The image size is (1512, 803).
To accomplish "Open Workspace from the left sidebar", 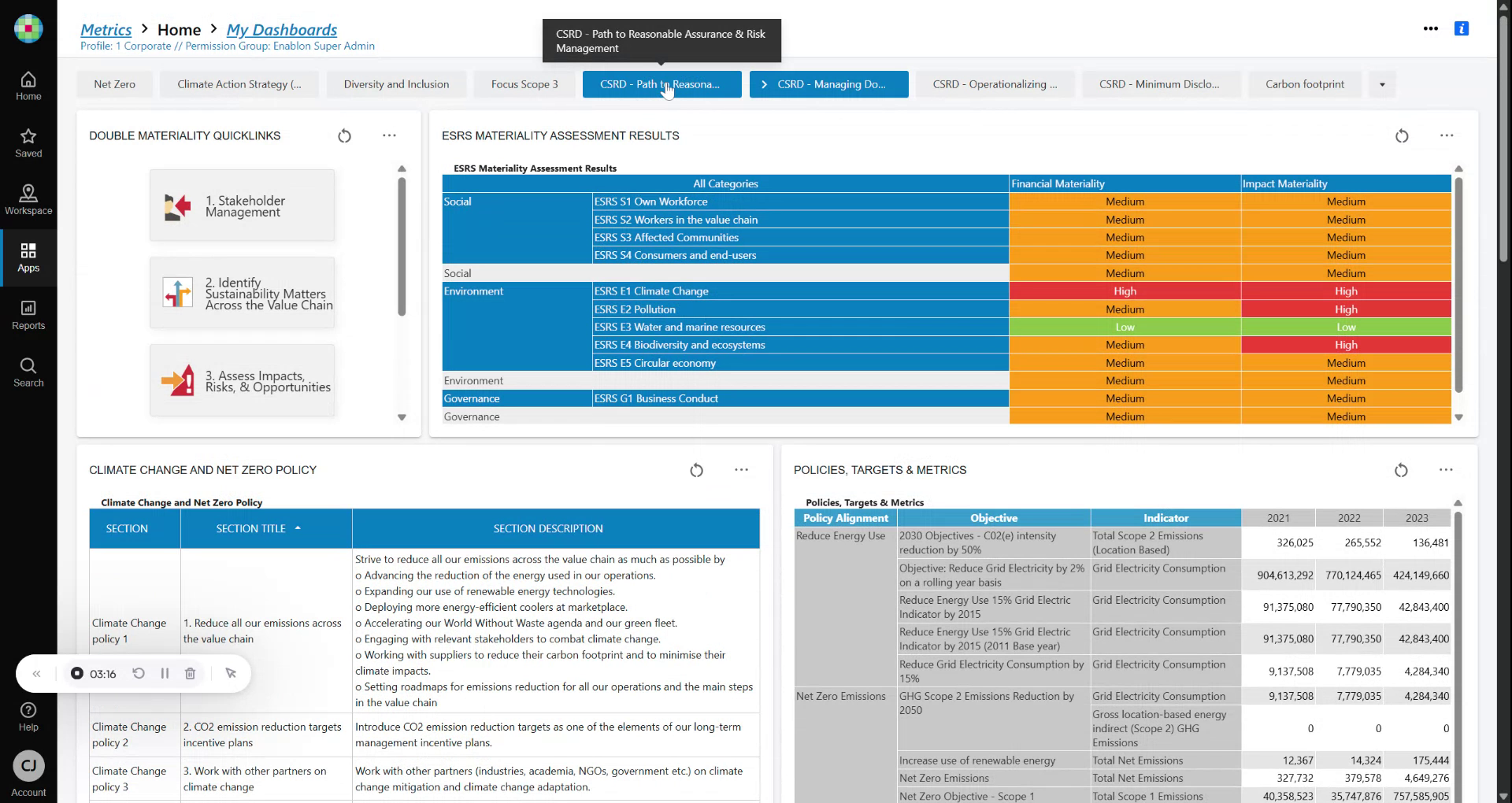I will 28,199.
